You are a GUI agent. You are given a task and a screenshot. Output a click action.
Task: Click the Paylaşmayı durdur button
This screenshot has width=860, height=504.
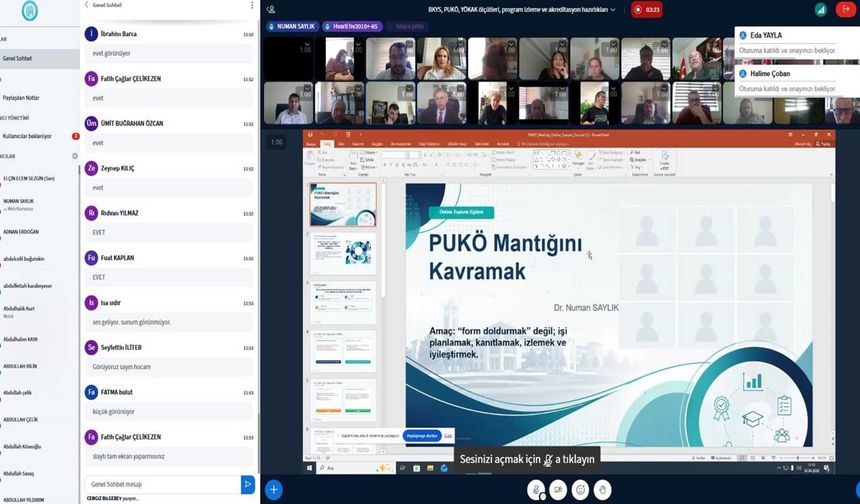point(422,436)
